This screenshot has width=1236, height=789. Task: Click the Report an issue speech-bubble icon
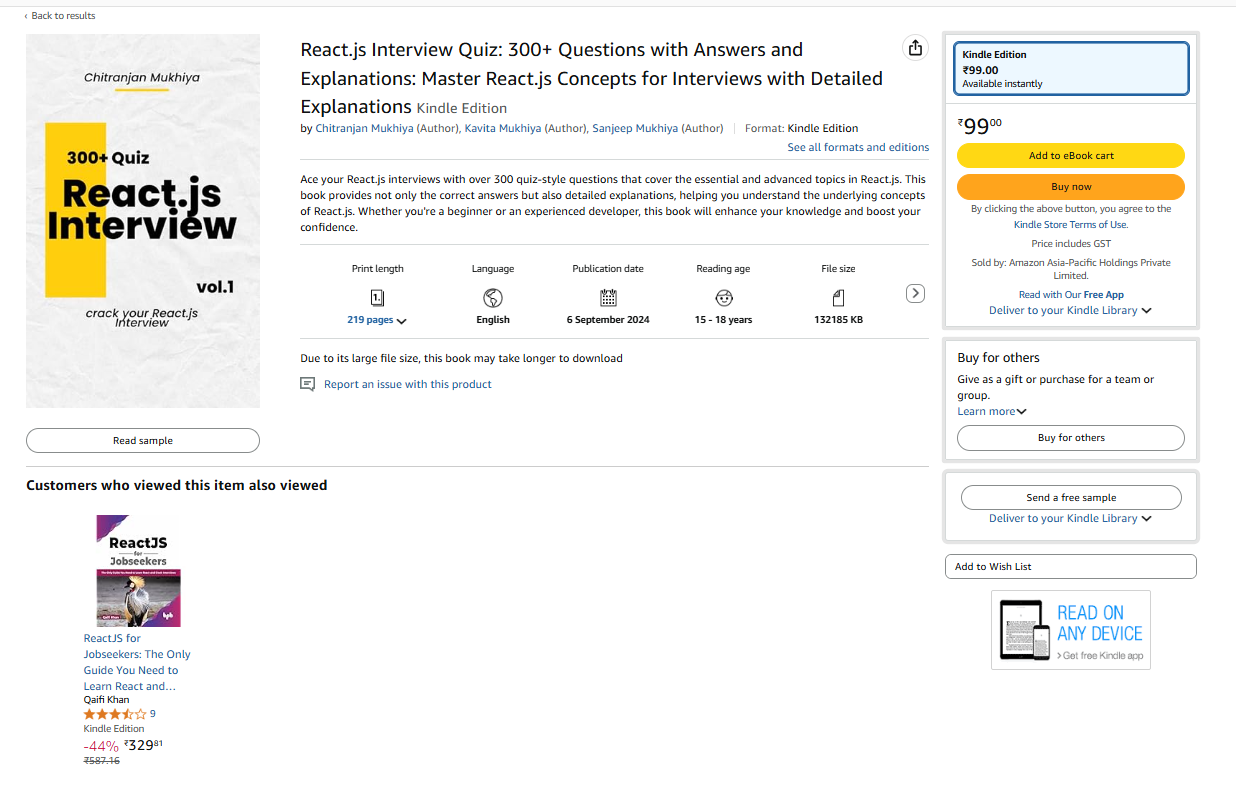308,384
